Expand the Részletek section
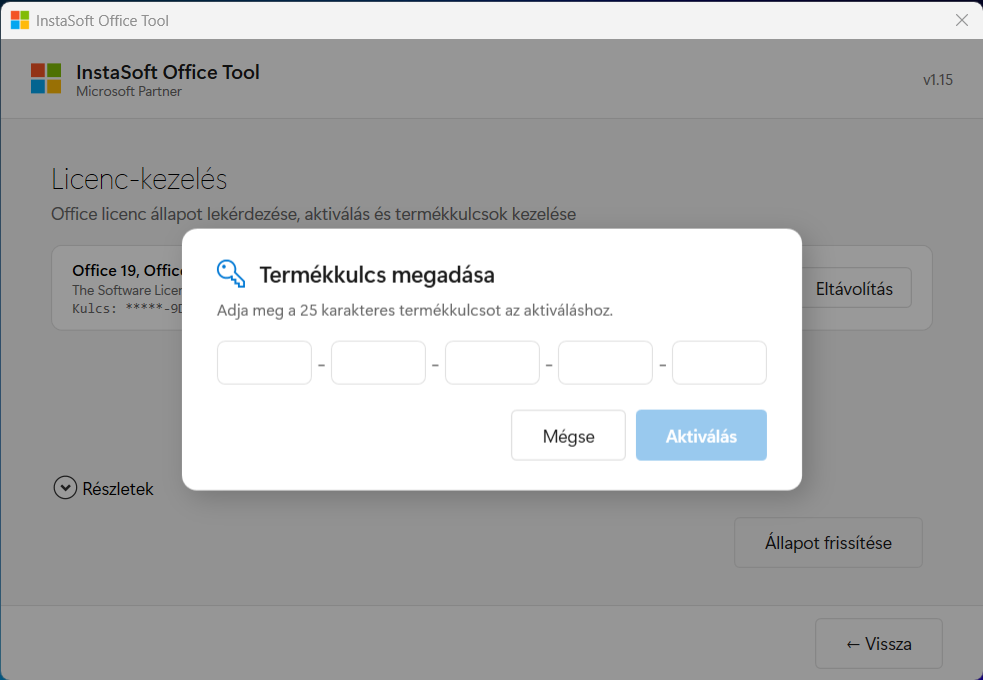The image size is (983, 680). [x=66, y=488]
